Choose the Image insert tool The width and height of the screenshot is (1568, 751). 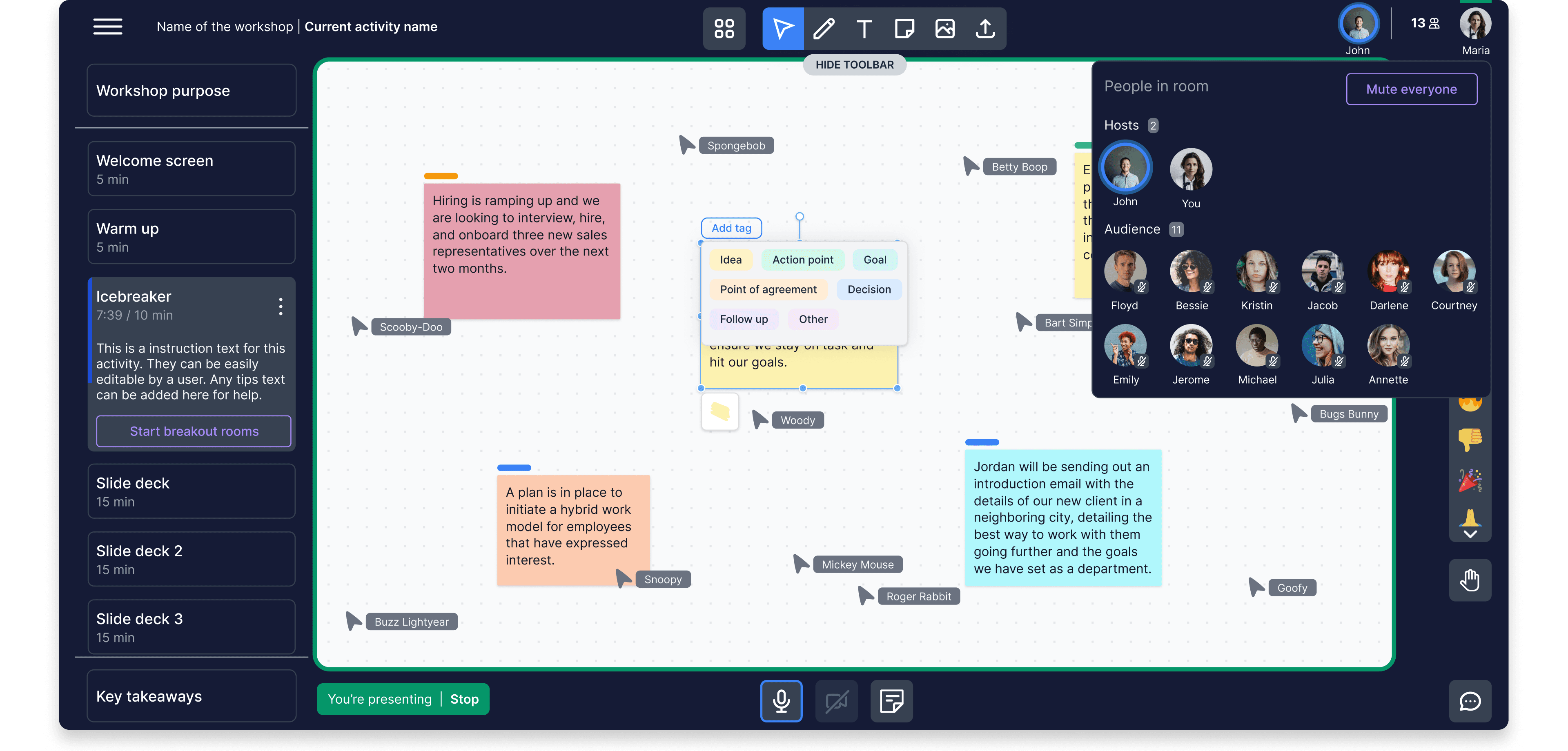[945, 28]
